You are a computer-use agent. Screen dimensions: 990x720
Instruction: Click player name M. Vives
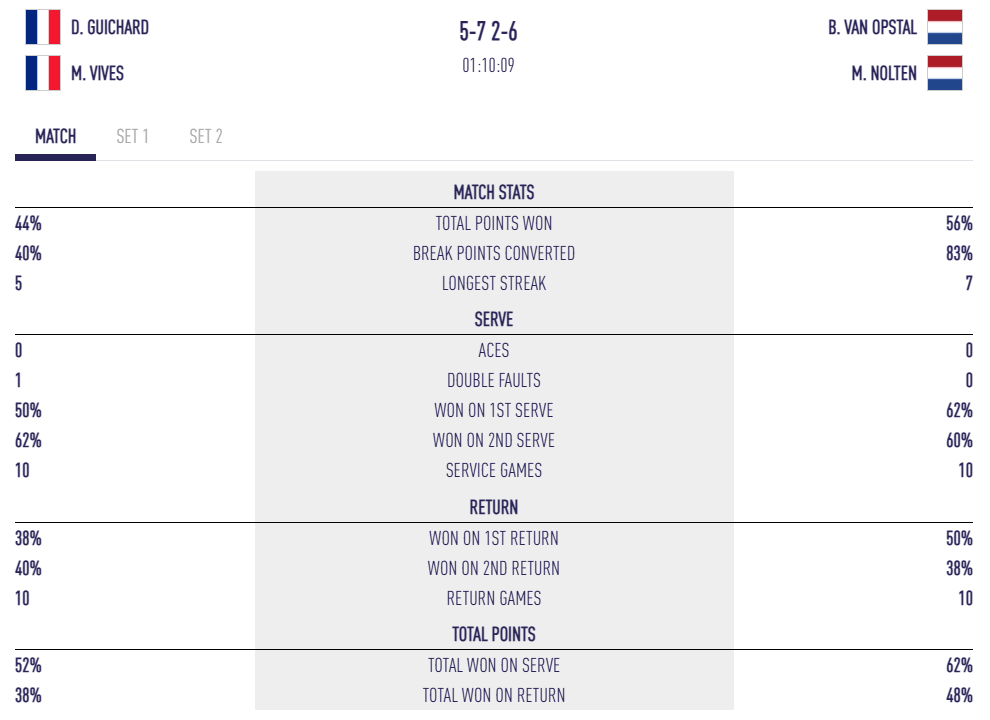point(98,73)
